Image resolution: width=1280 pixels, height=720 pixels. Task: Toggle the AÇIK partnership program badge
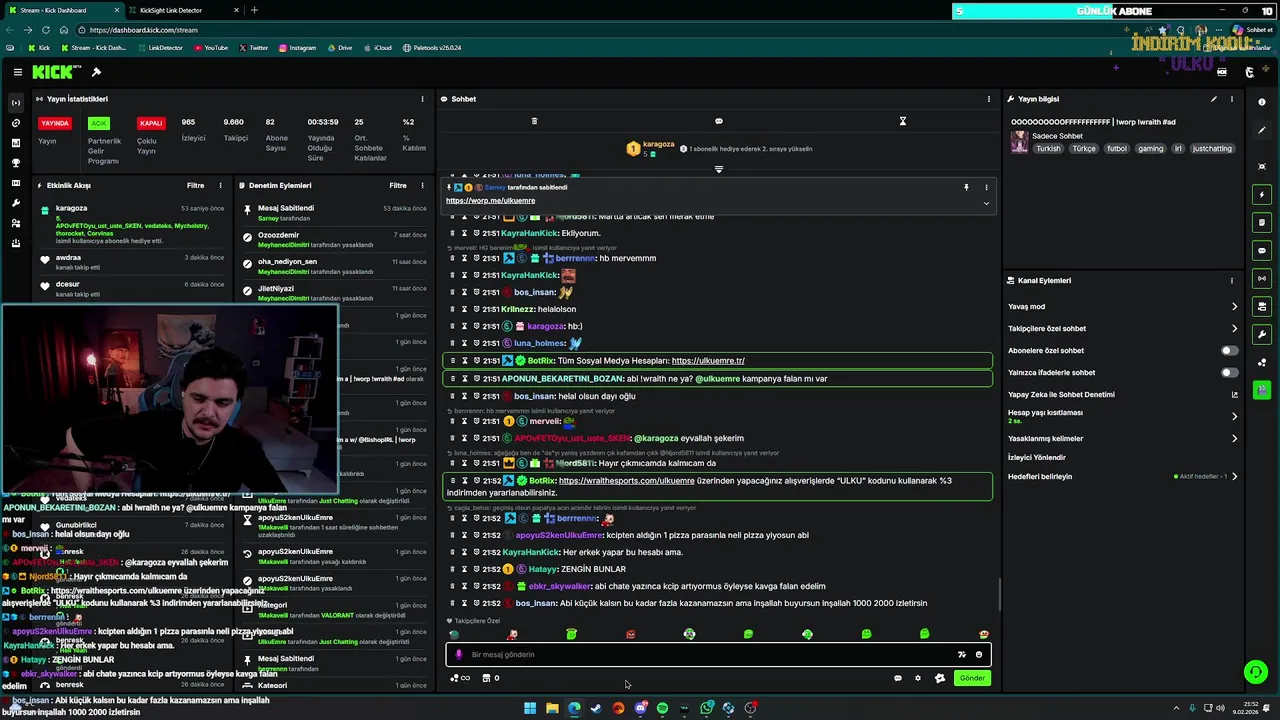point(98,123)
